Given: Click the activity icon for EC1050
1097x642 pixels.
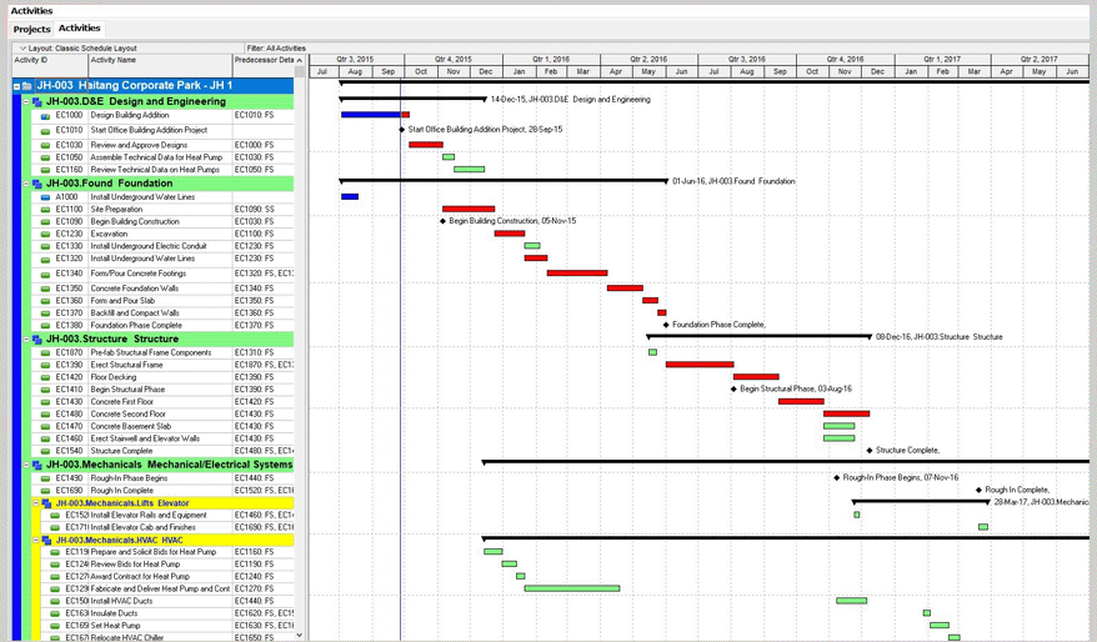Looking at the screenshot, I should coord(45,158).
